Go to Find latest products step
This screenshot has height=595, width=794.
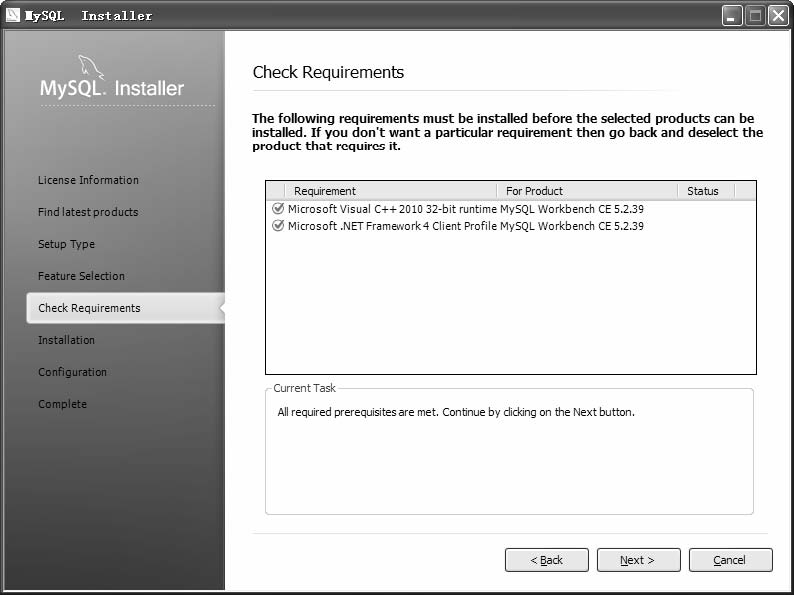pos(88,212)
